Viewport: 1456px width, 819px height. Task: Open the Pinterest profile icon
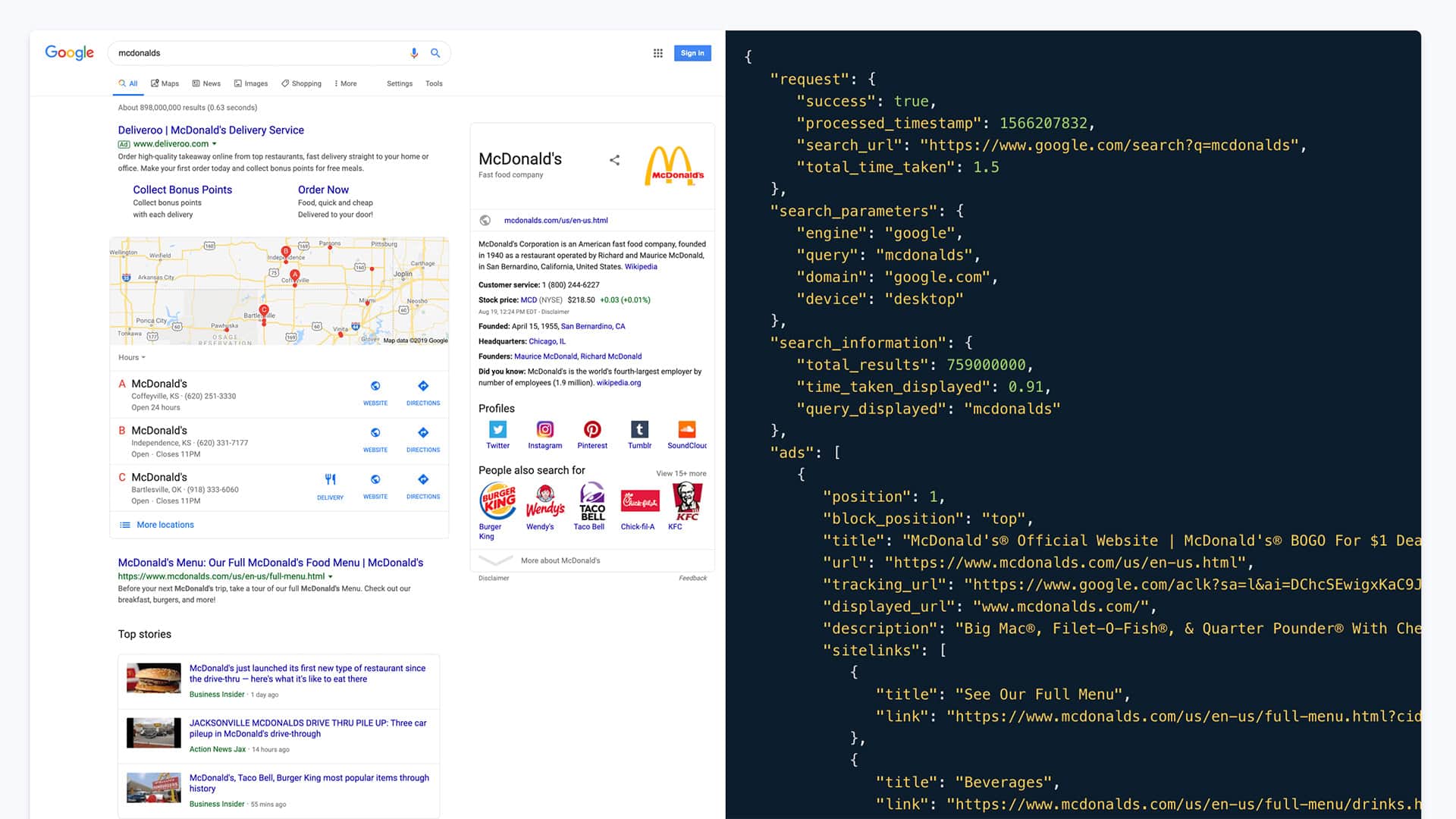(x=592, y=429)
